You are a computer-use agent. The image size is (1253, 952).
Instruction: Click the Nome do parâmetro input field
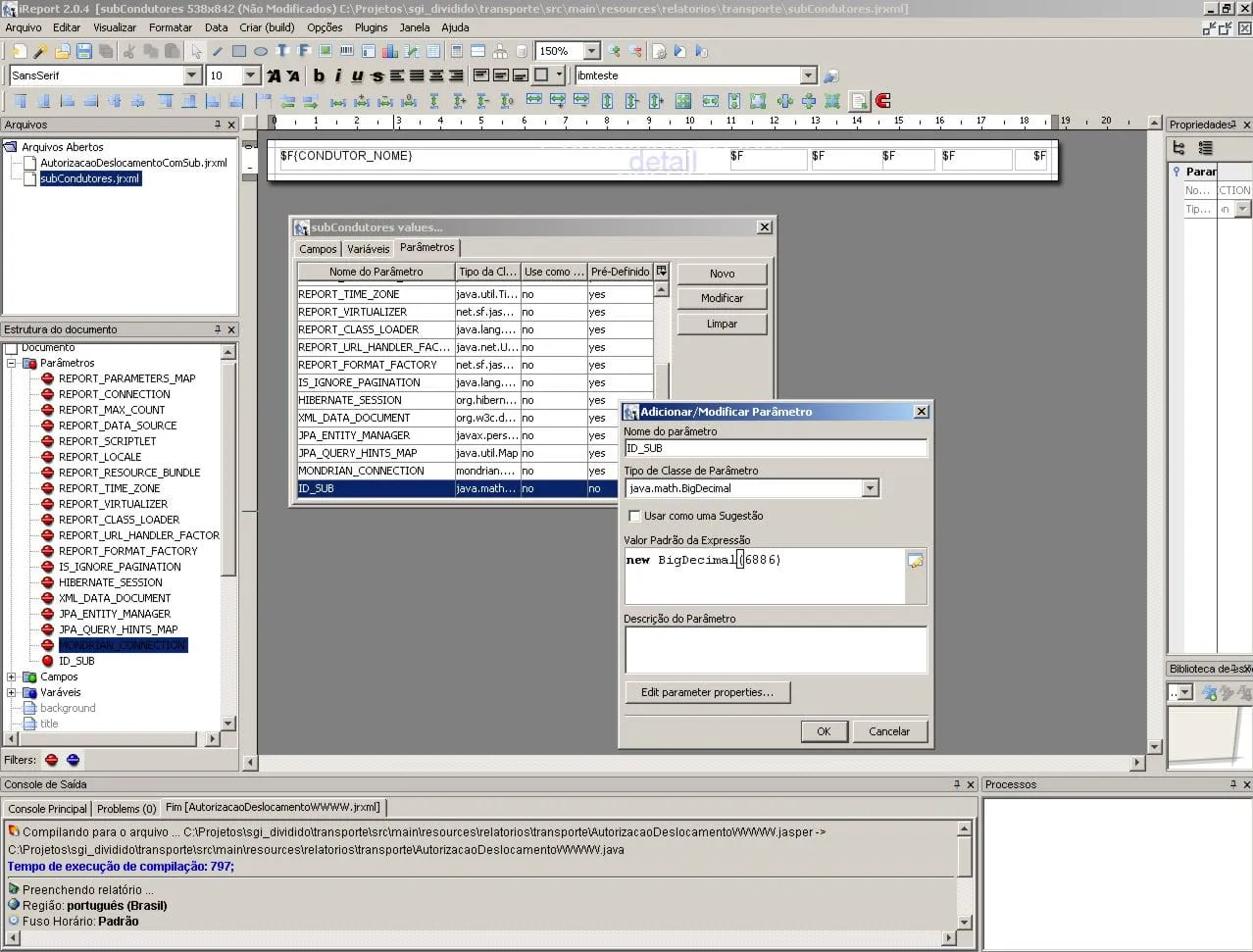[775, 448]
